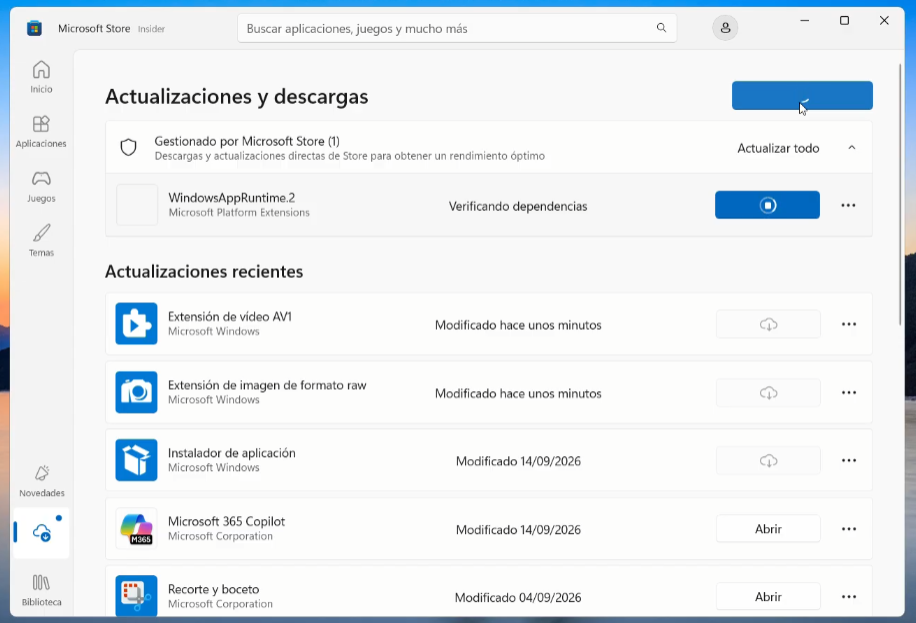Click the Instalador de aplicación box icon
916x623 pixels.
tap(136, 460)
